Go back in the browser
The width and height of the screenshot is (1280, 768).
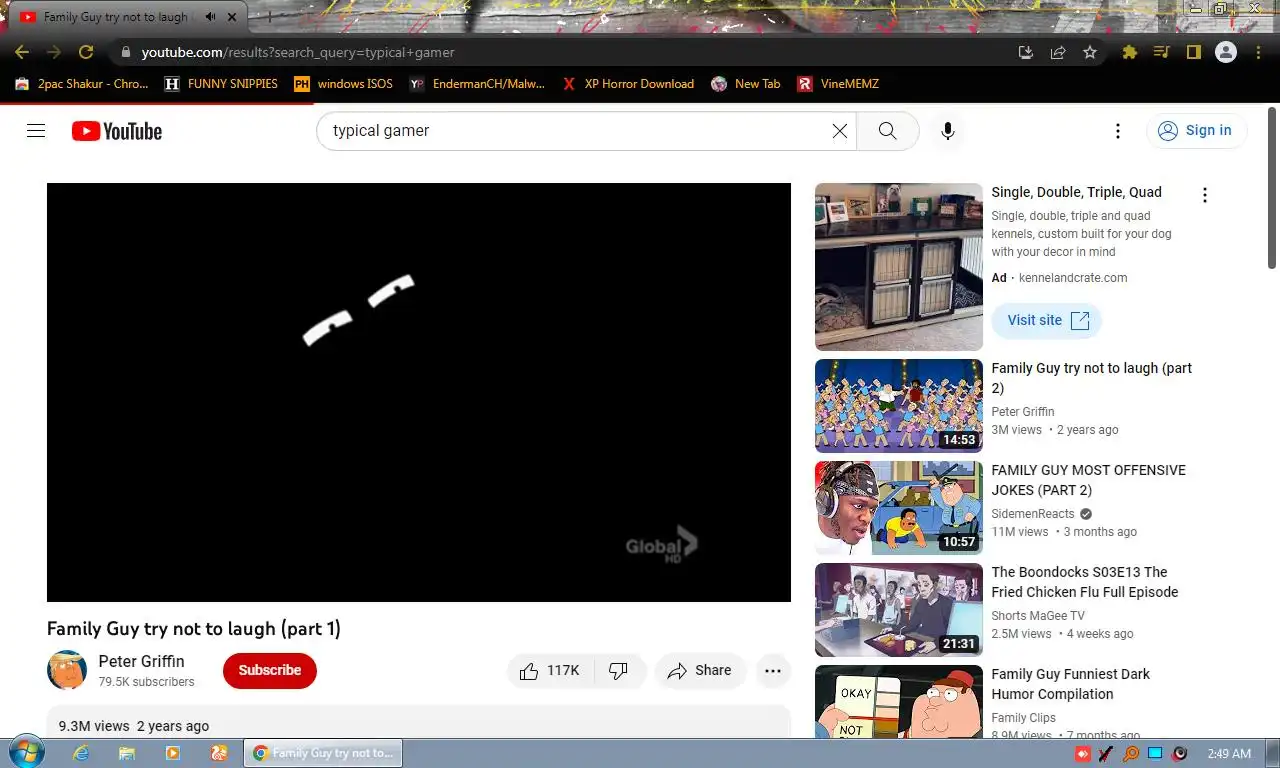(x=22, y=52)
